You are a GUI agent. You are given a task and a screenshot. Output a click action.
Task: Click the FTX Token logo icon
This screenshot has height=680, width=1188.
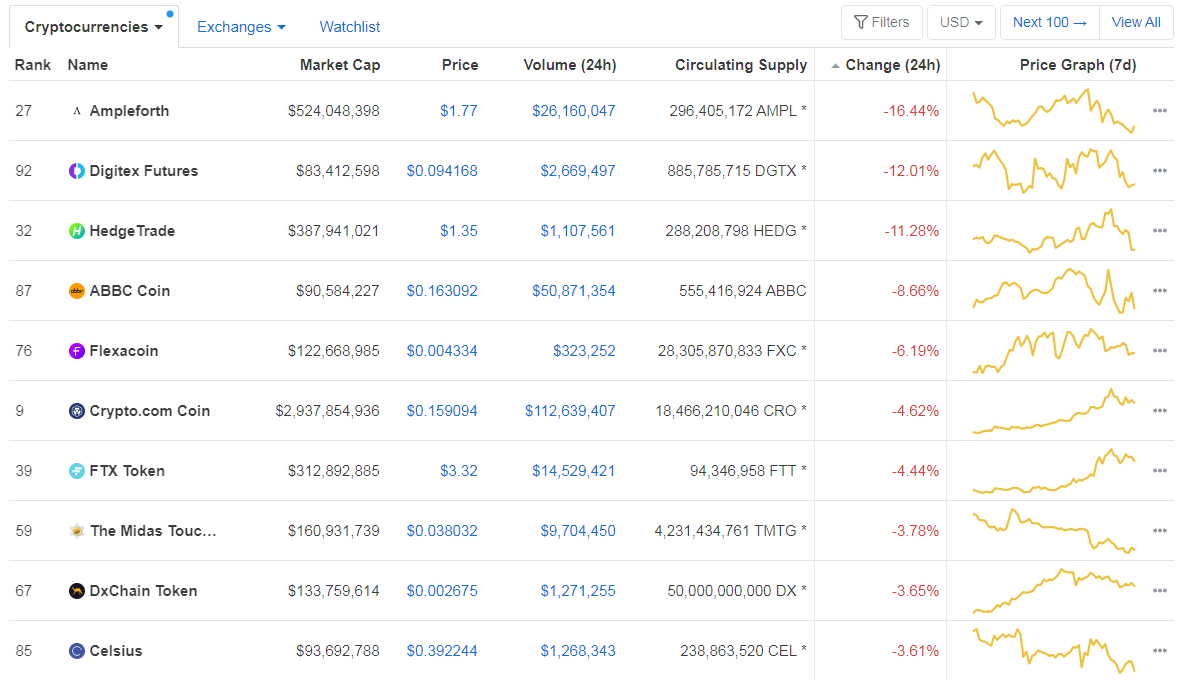77,471
